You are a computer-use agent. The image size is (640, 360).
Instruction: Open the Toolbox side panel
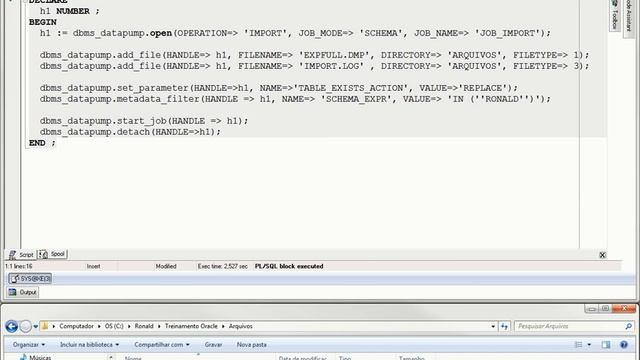615,15
